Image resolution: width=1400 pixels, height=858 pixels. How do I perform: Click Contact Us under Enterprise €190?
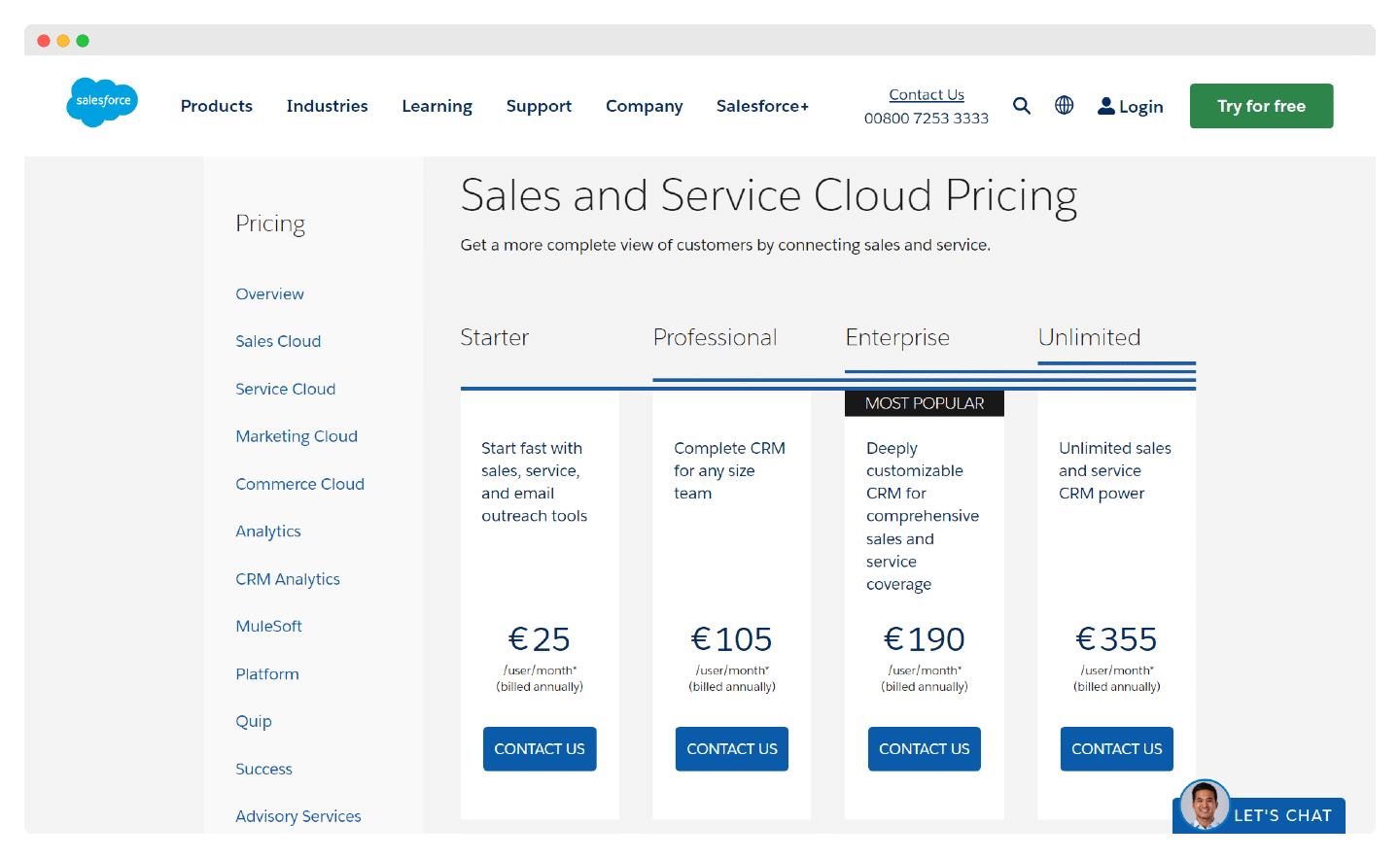(x=925, y=749)
